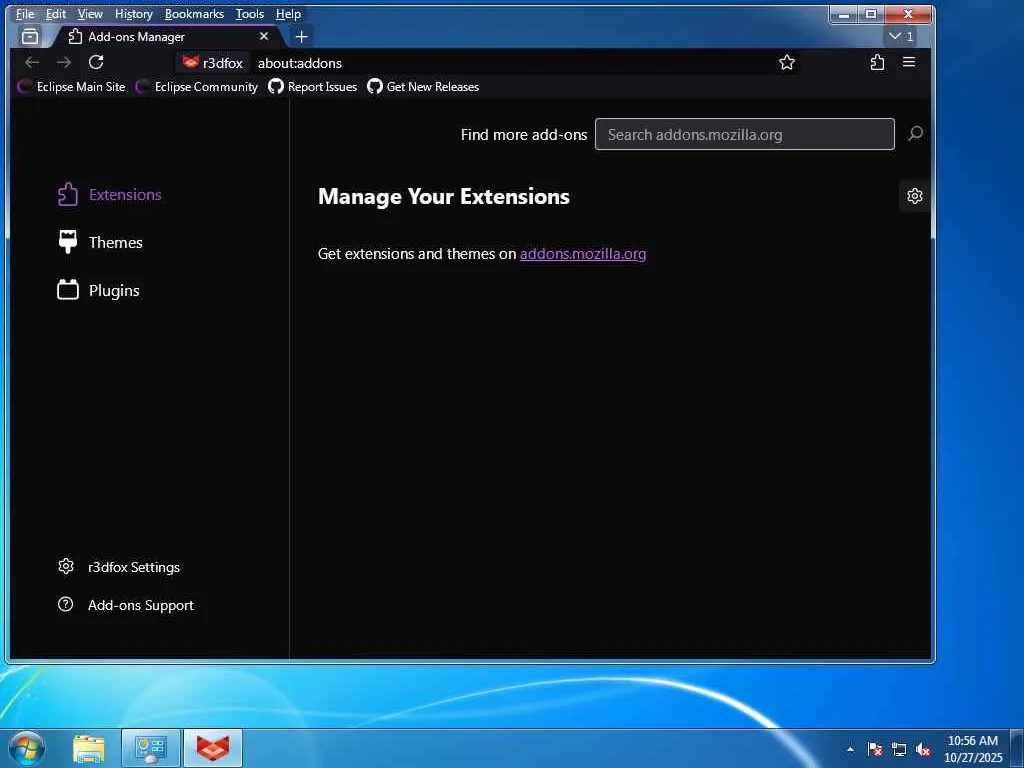Click the r3dfox identity icon in address bar
Image resolution: width=1024 pixels, height=768 pixels.
coord(213,63)
